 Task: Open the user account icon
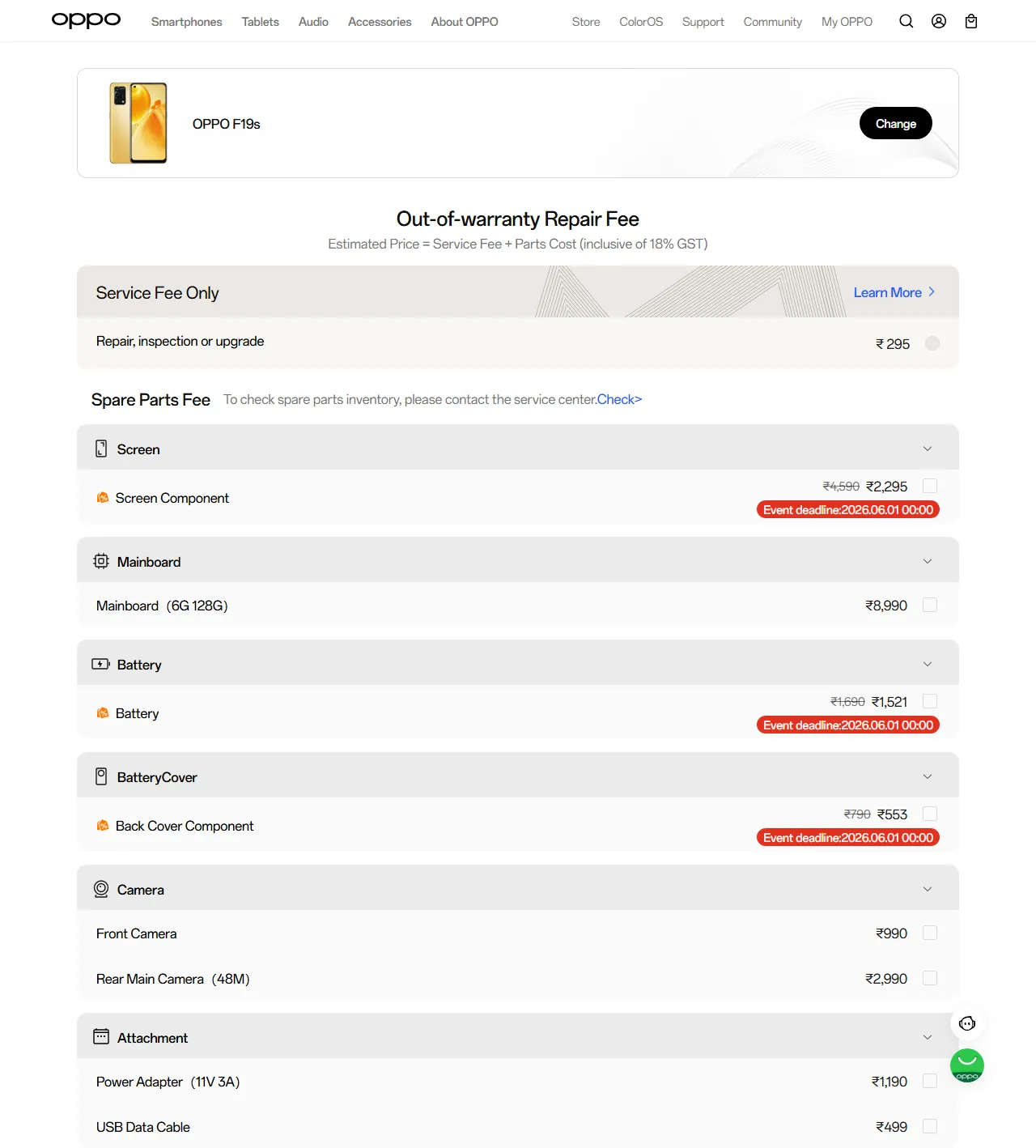tap(939, 21)
